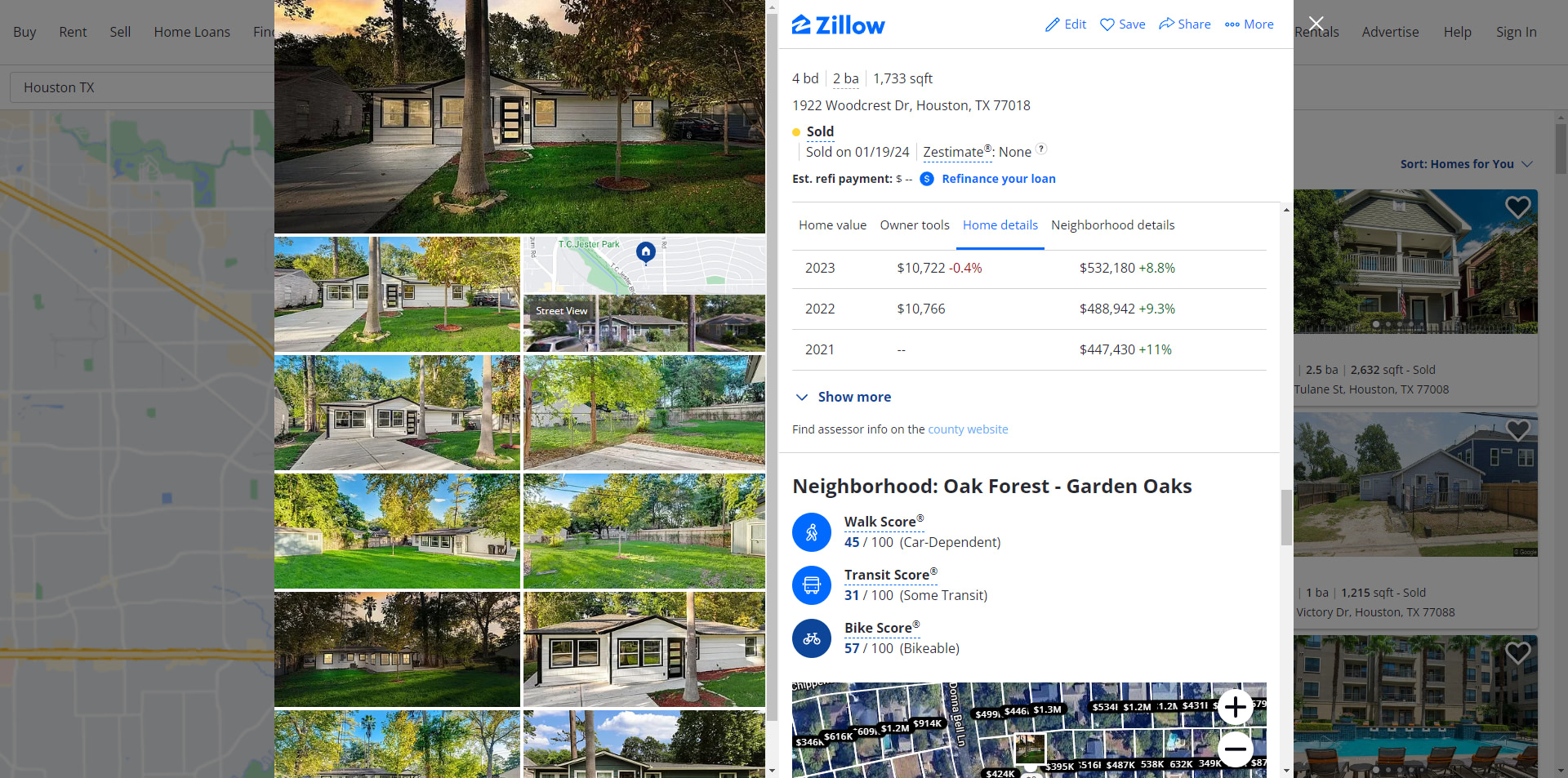Open the county website link
1568x778 pixels.
tap(968, 429)
